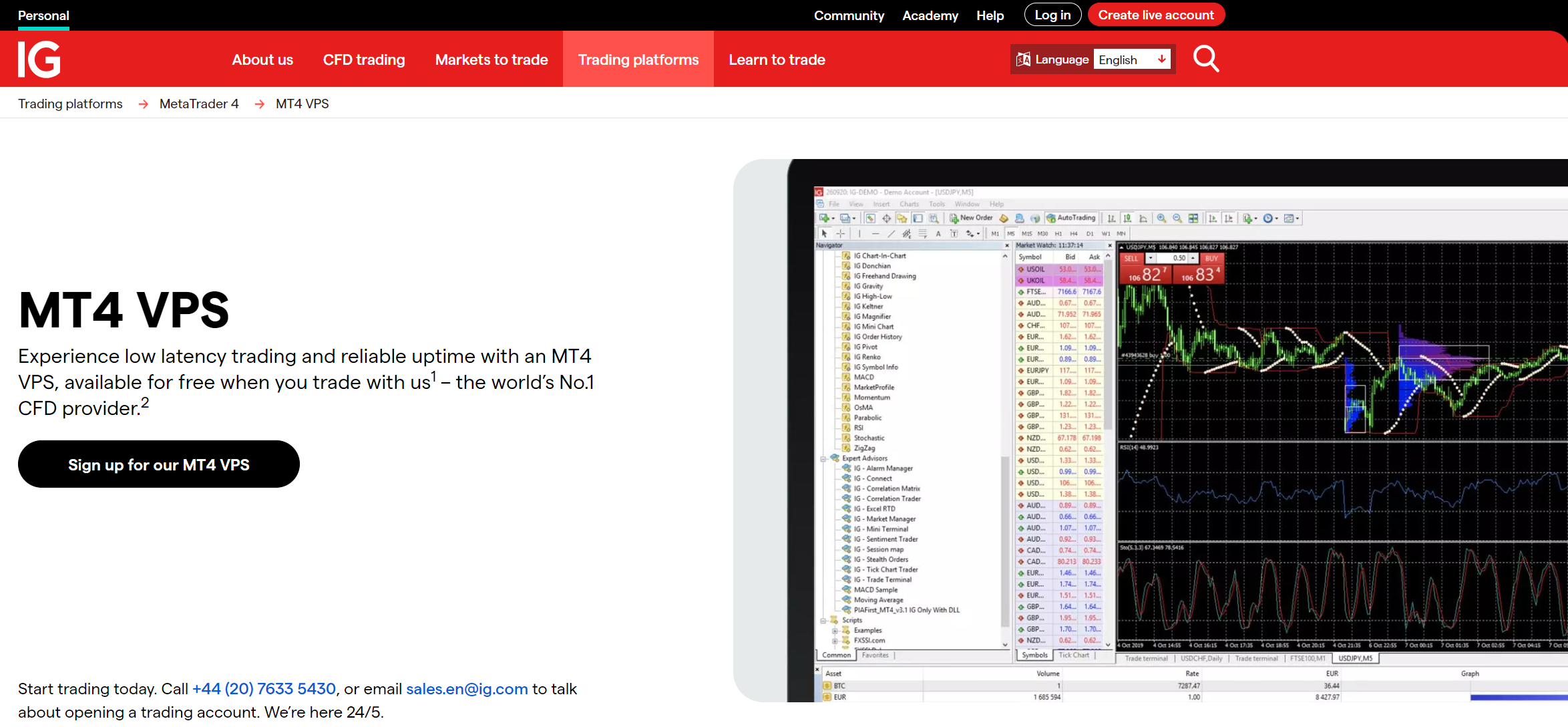
Task: Open the Profiles dropdown arrow in MT4 toolbar
Action: tap(854, 219)
